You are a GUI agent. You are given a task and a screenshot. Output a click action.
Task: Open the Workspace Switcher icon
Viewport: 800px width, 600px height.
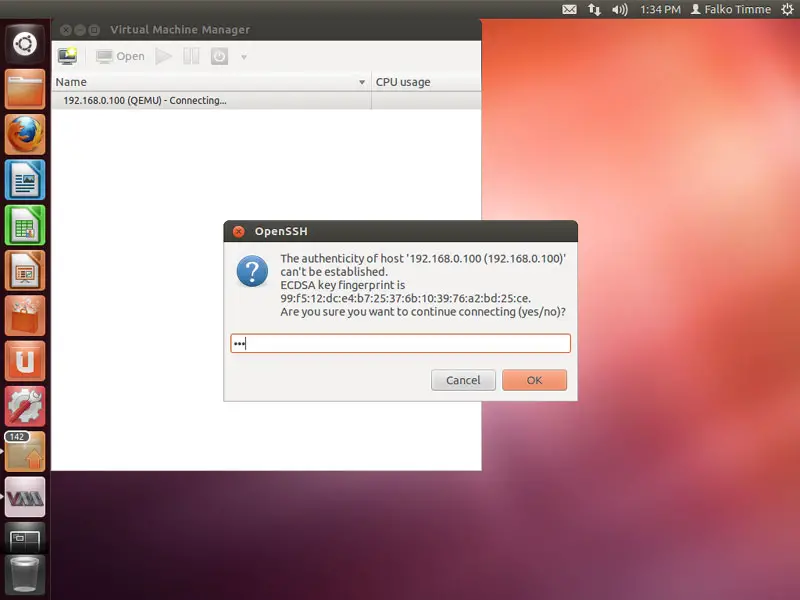click(x=24, y=538)
